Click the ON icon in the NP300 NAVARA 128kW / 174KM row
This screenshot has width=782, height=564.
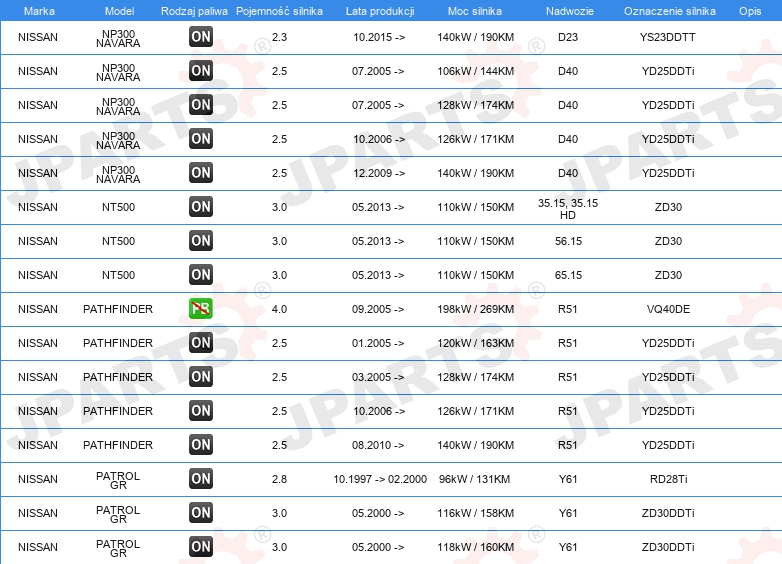point(201,104)
